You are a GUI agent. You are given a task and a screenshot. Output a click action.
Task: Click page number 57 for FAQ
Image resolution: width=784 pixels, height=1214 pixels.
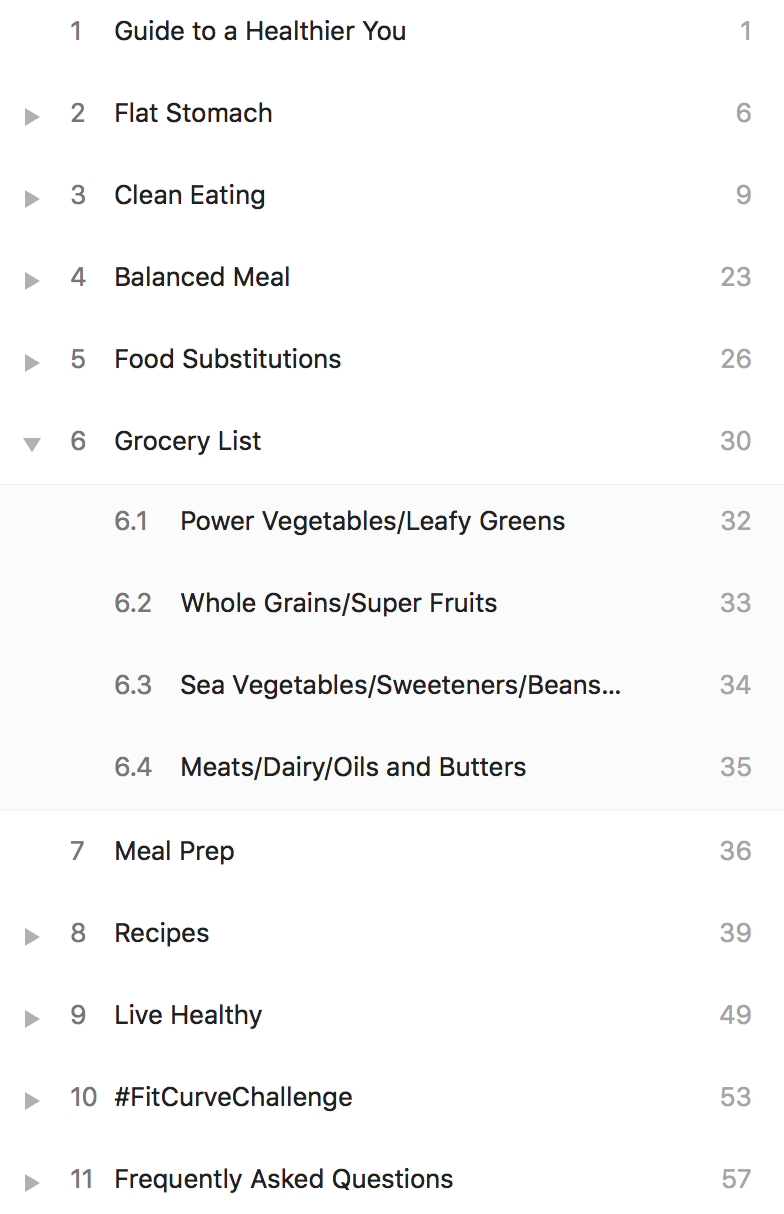(736, 1180)
